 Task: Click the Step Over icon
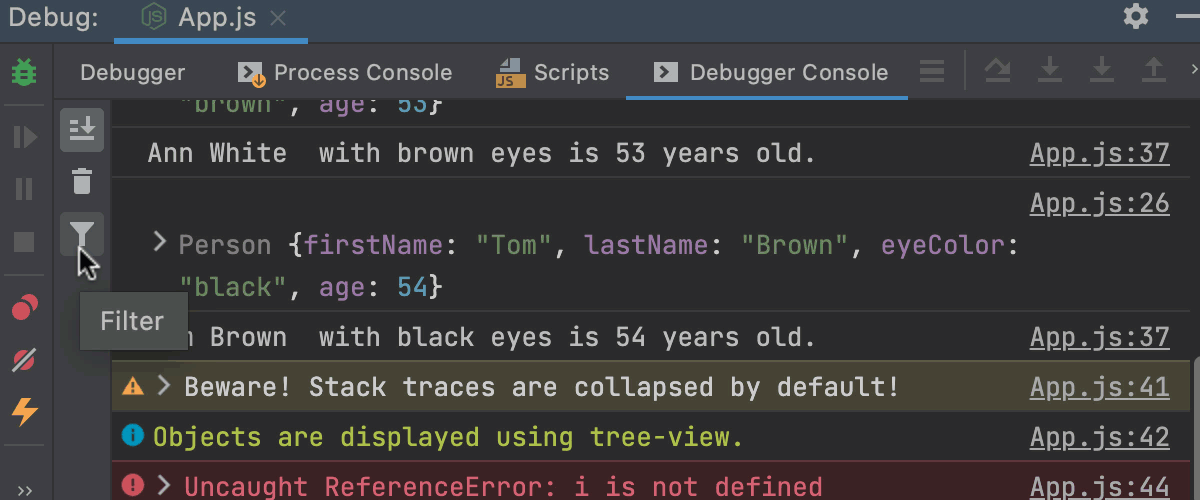click(997, 70)
